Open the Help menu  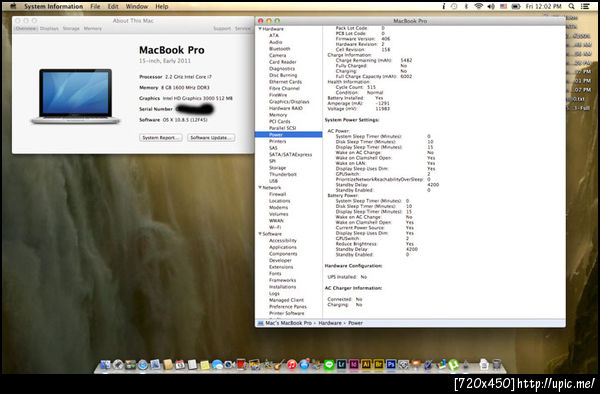(x=162, y=6)
